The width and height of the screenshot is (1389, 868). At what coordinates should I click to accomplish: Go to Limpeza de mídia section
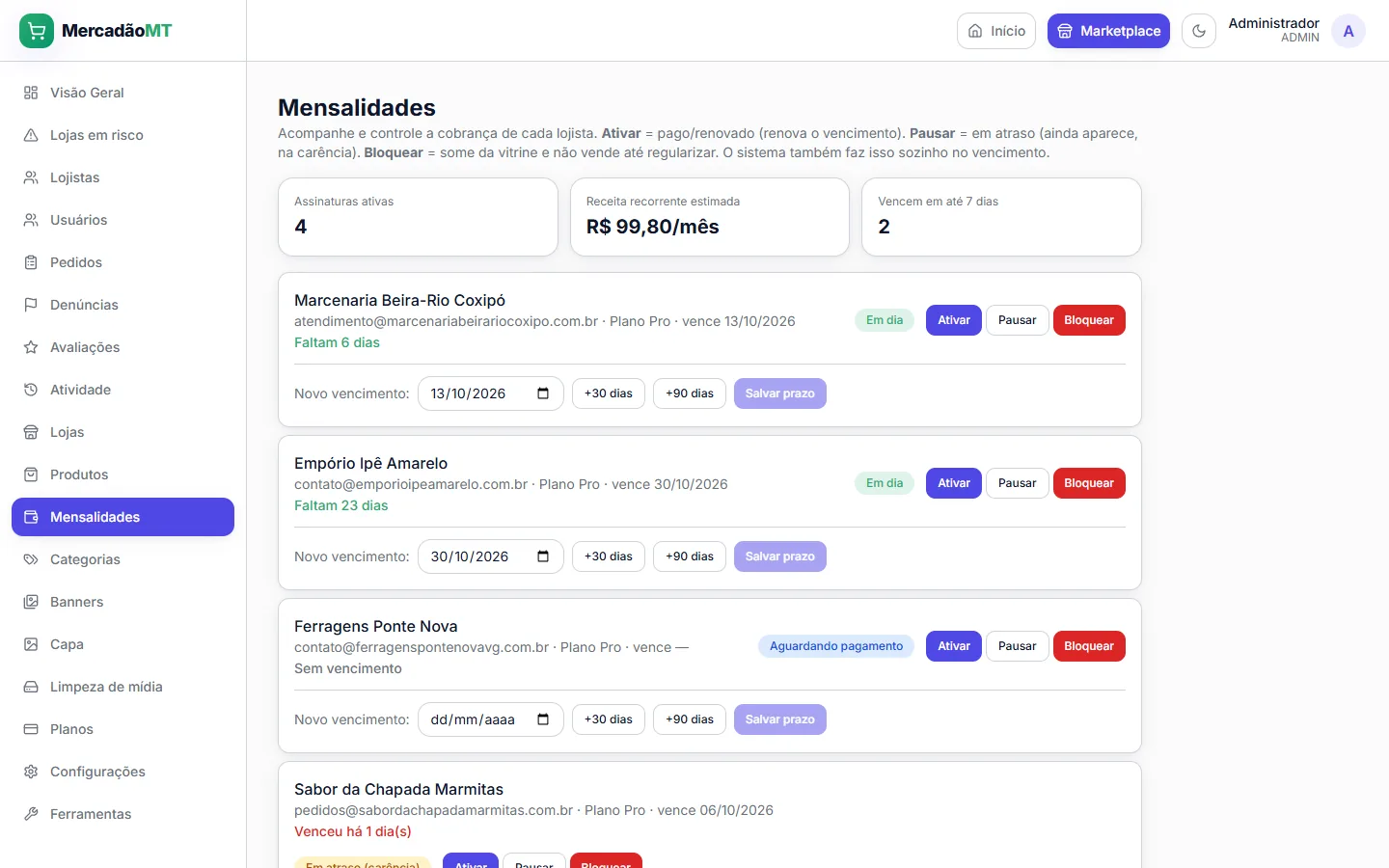pos(123,687)
